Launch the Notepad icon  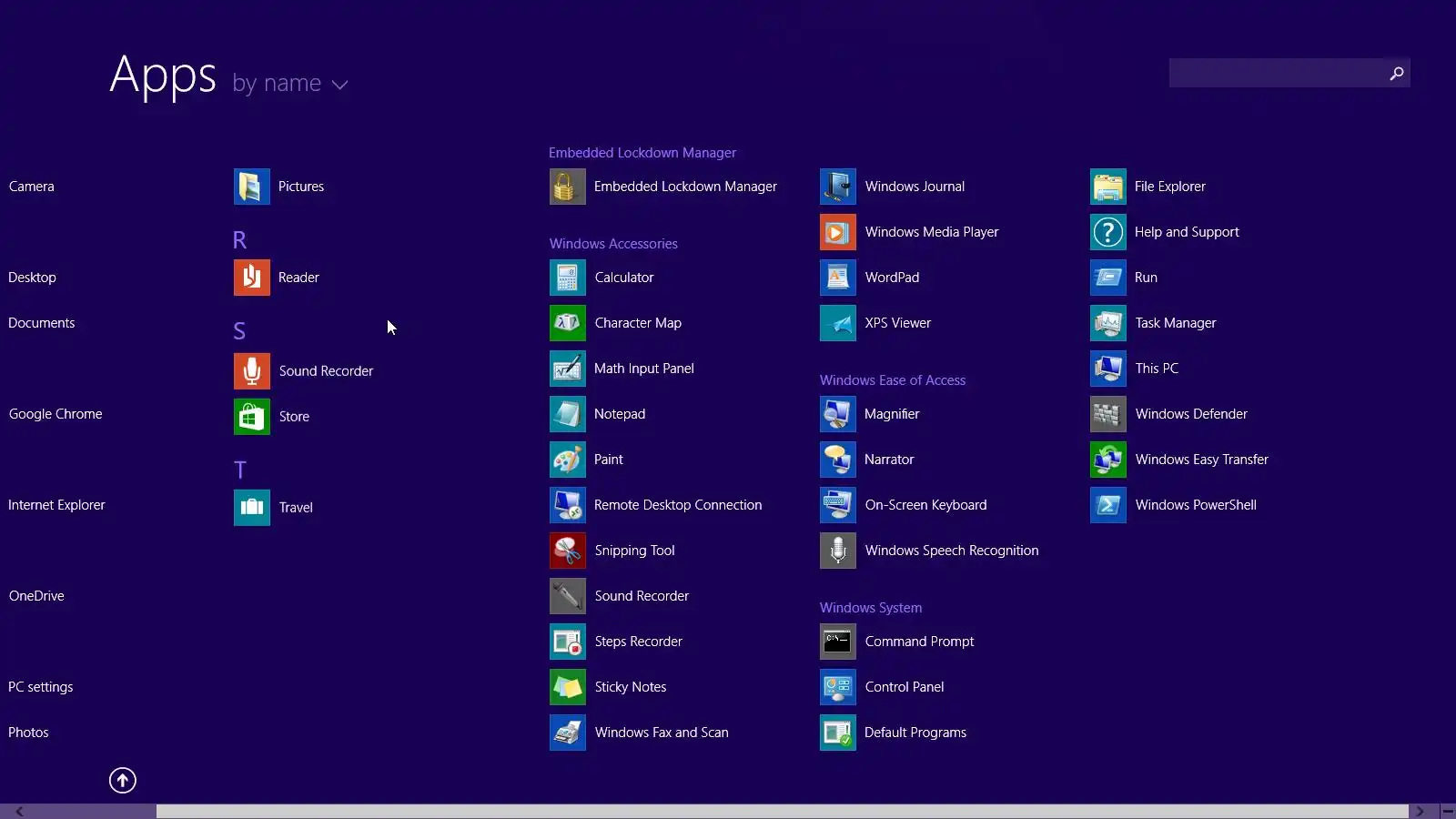click(568, 414)
